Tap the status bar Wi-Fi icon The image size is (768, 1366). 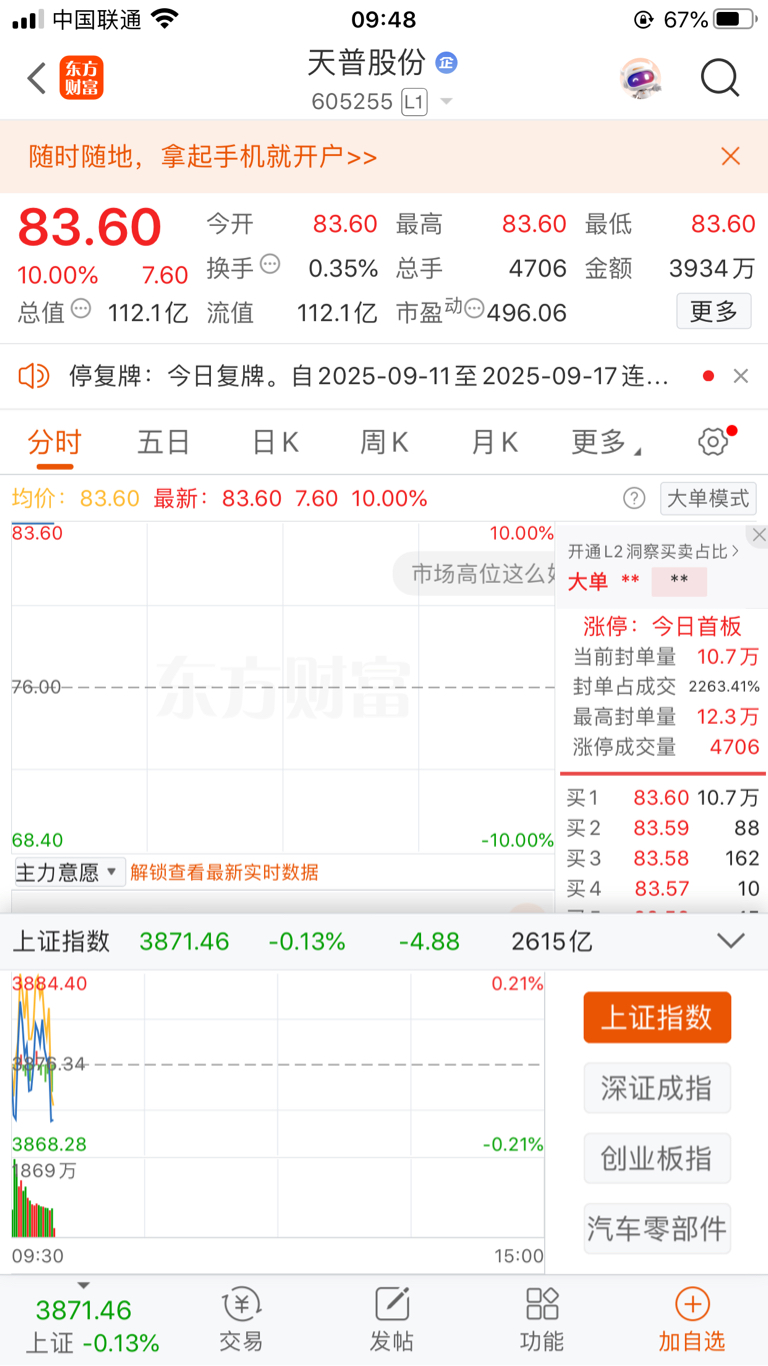165,19
